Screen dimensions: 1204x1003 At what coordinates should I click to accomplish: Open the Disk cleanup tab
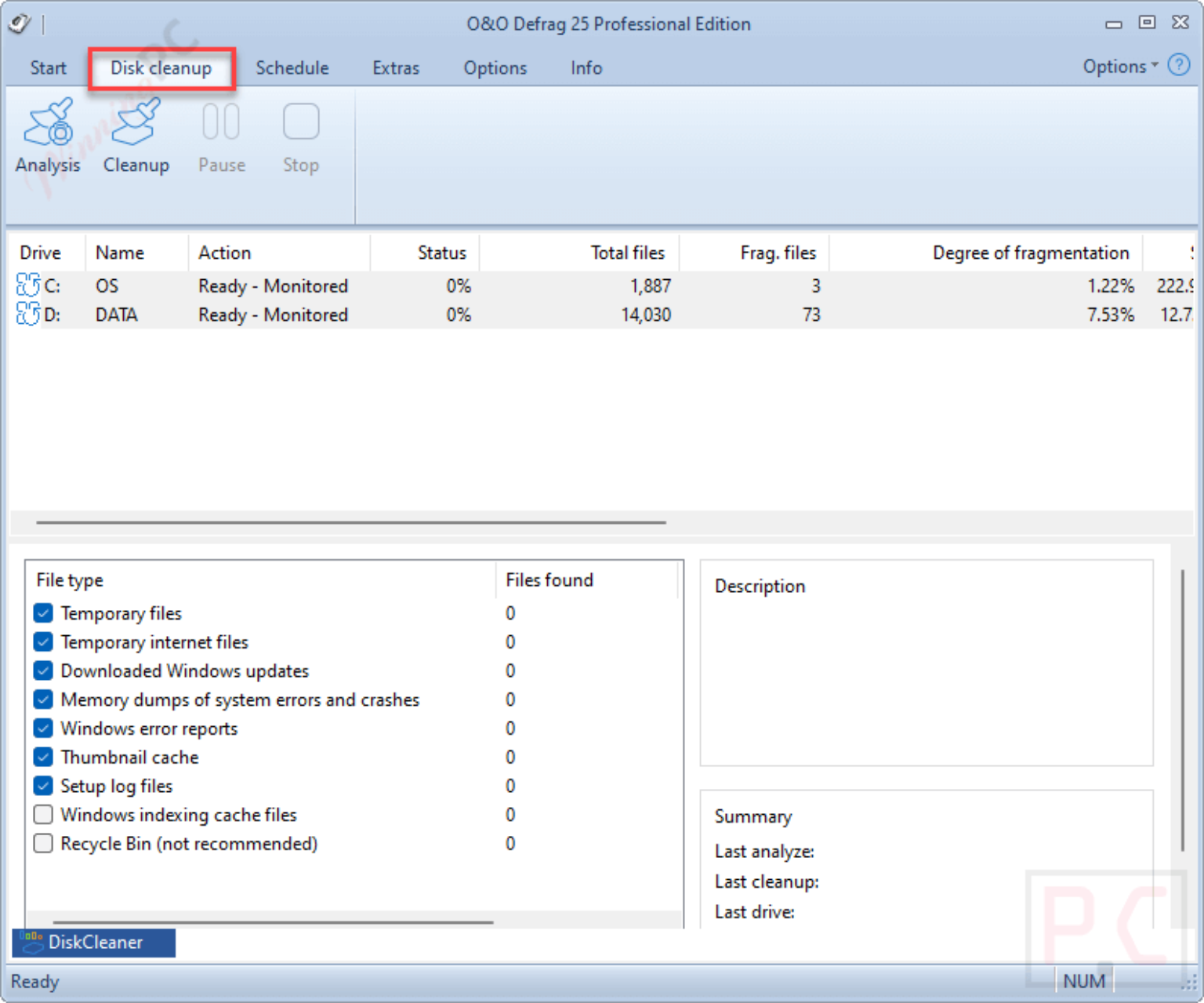pos(161,68)
